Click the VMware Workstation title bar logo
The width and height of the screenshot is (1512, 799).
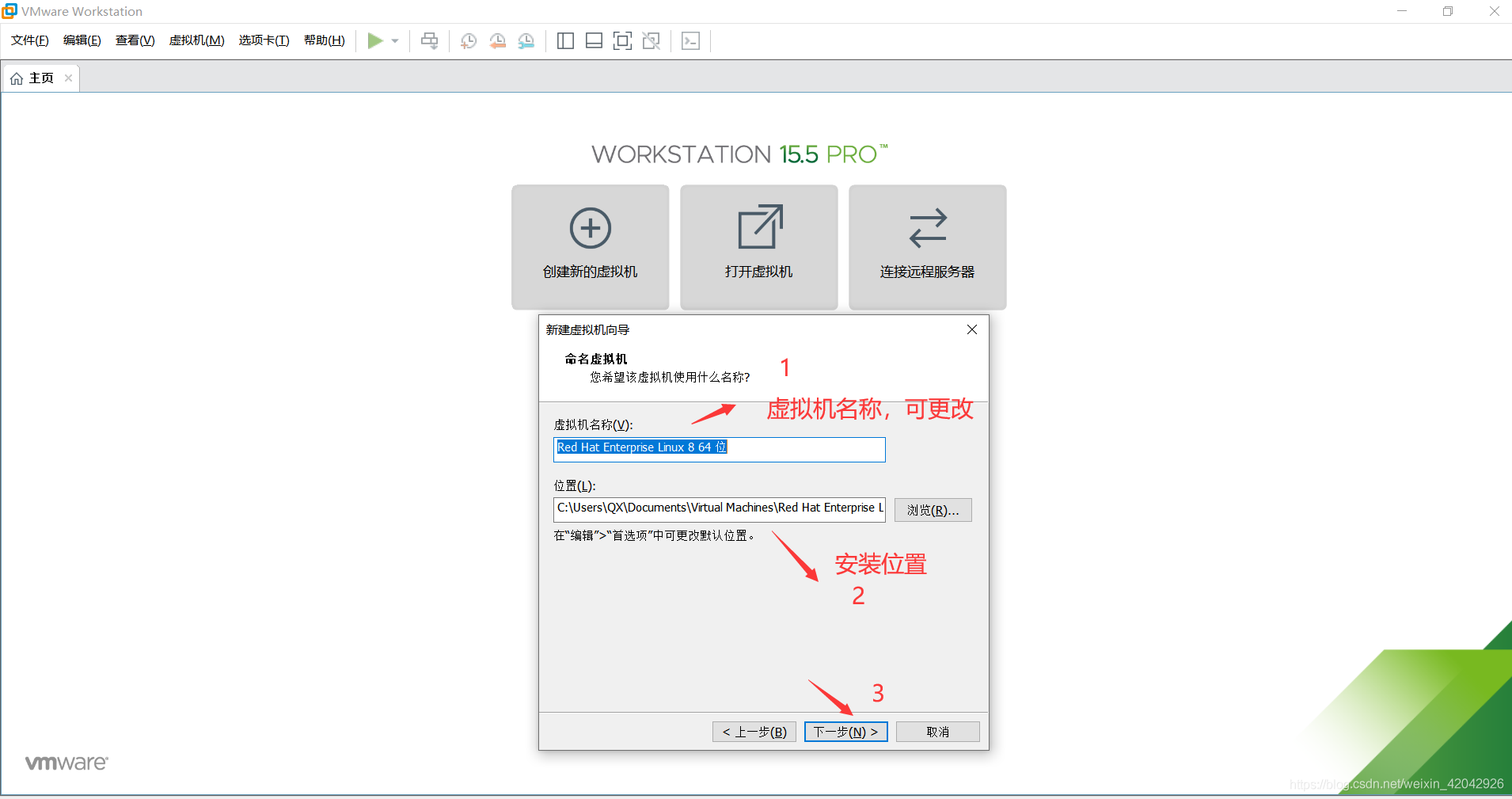[x=9, y=11]
